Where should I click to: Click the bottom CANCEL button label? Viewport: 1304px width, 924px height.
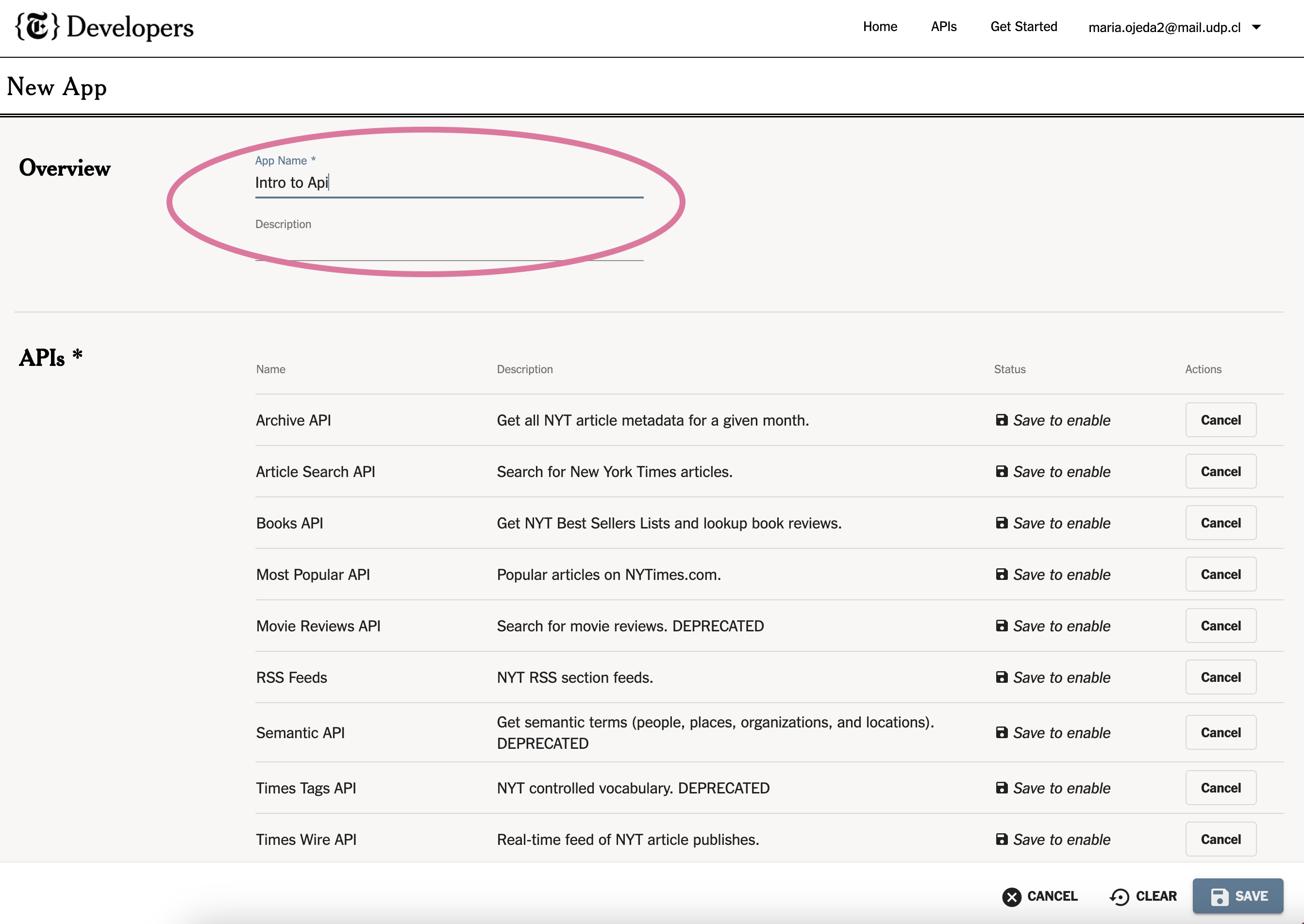(1052, 897)
